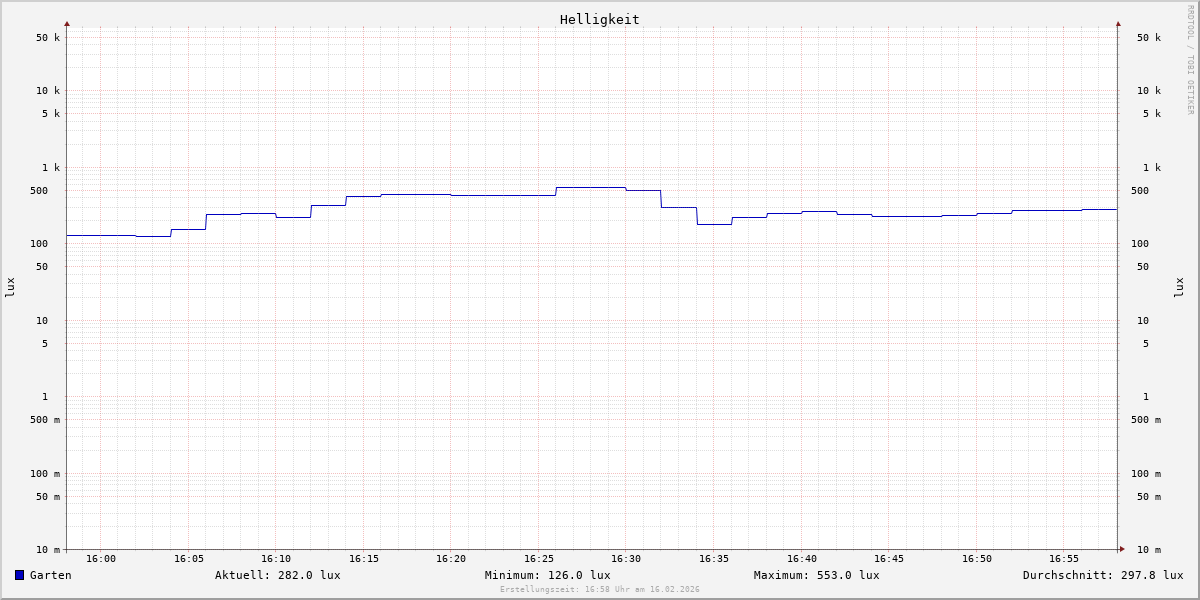The image size is (1200, 600).
Task: Click the vertical RRDTOOL / TOBI OETIKER watermark
Action: coord(1190,60)
